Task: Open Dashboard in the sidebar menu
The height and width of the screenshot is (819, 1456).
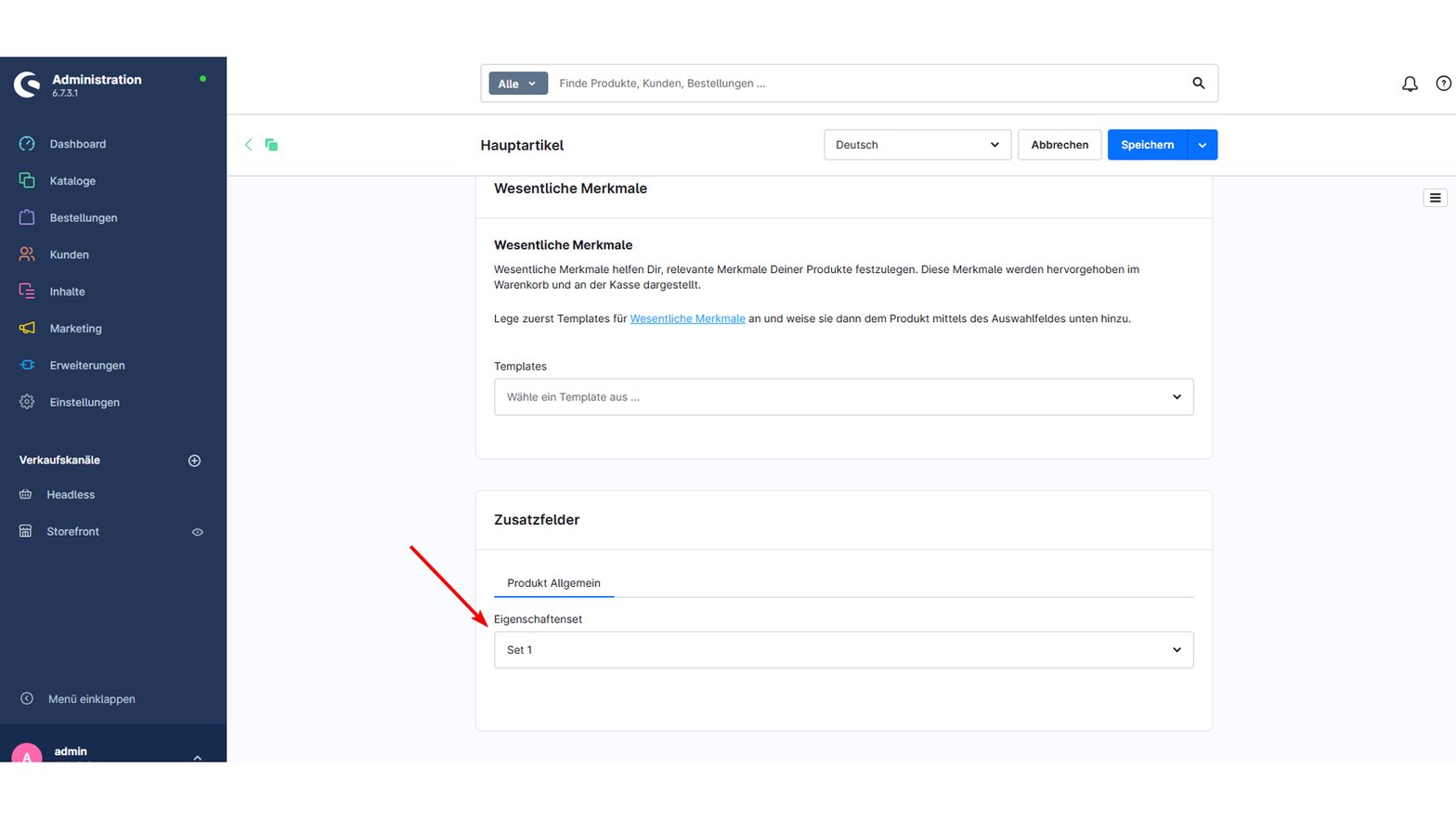Action: pyautogui.click(x=78, y=144)
